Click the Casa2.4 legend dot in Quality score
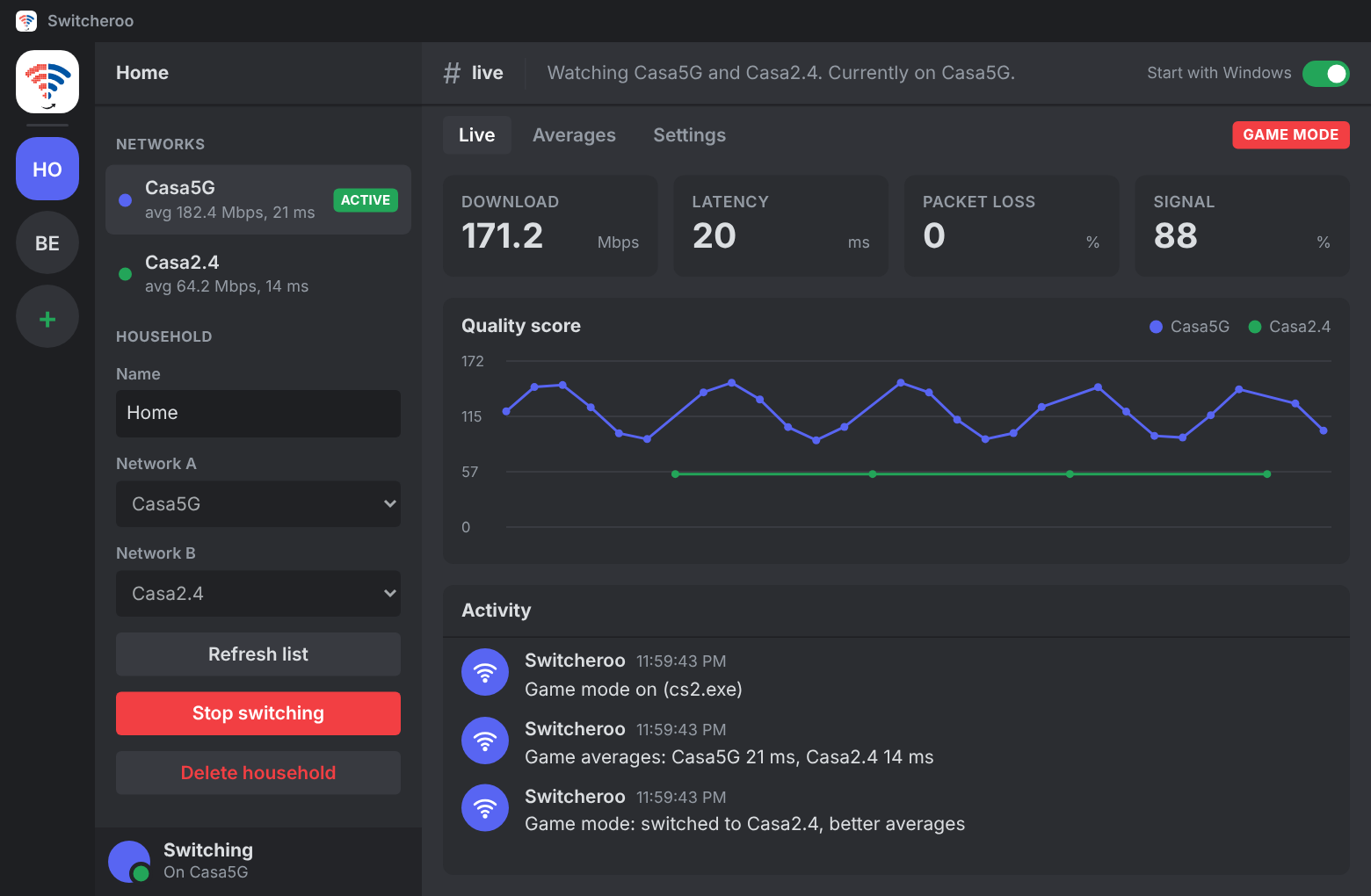Image resolution: width=1371 pixels, height=896 pixels. [x=1255, y=327]
